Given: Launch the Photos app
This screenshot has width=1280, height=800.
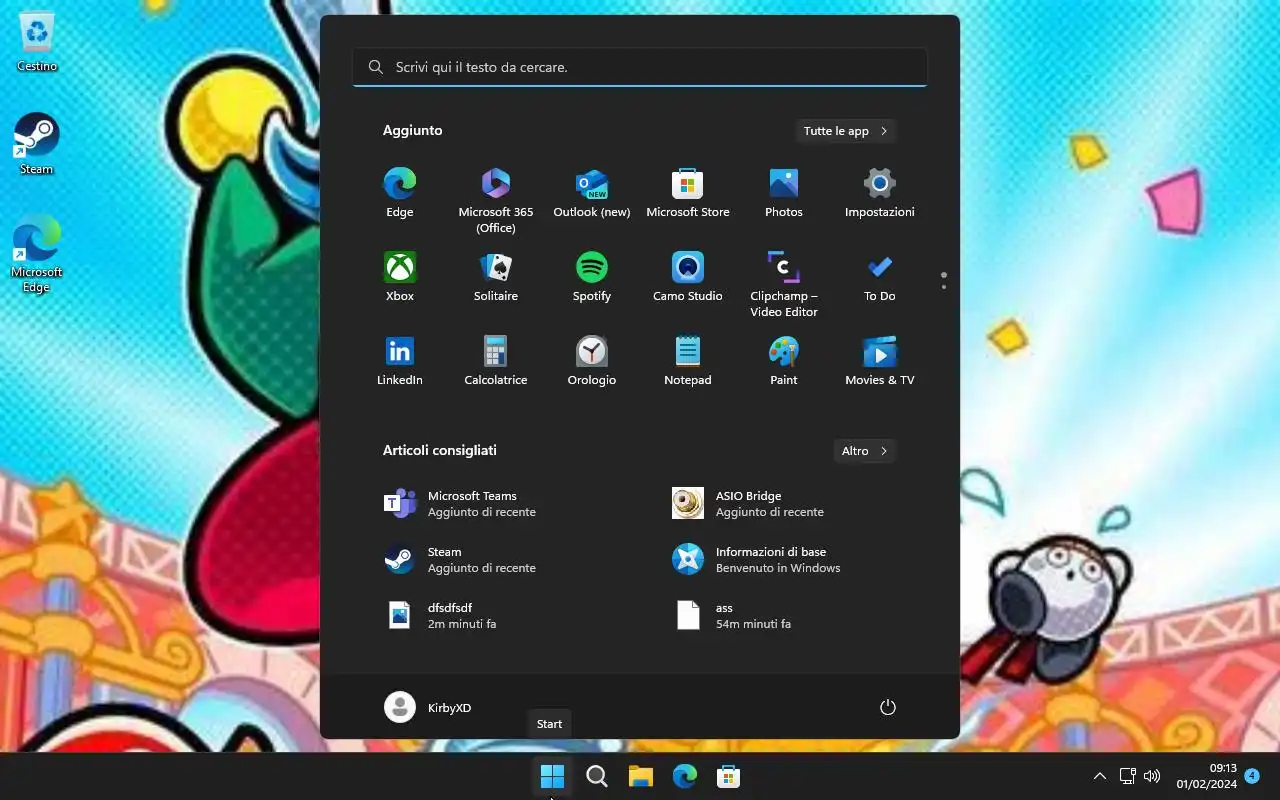Looking at the screenshot, I should [x=784, y=193].
